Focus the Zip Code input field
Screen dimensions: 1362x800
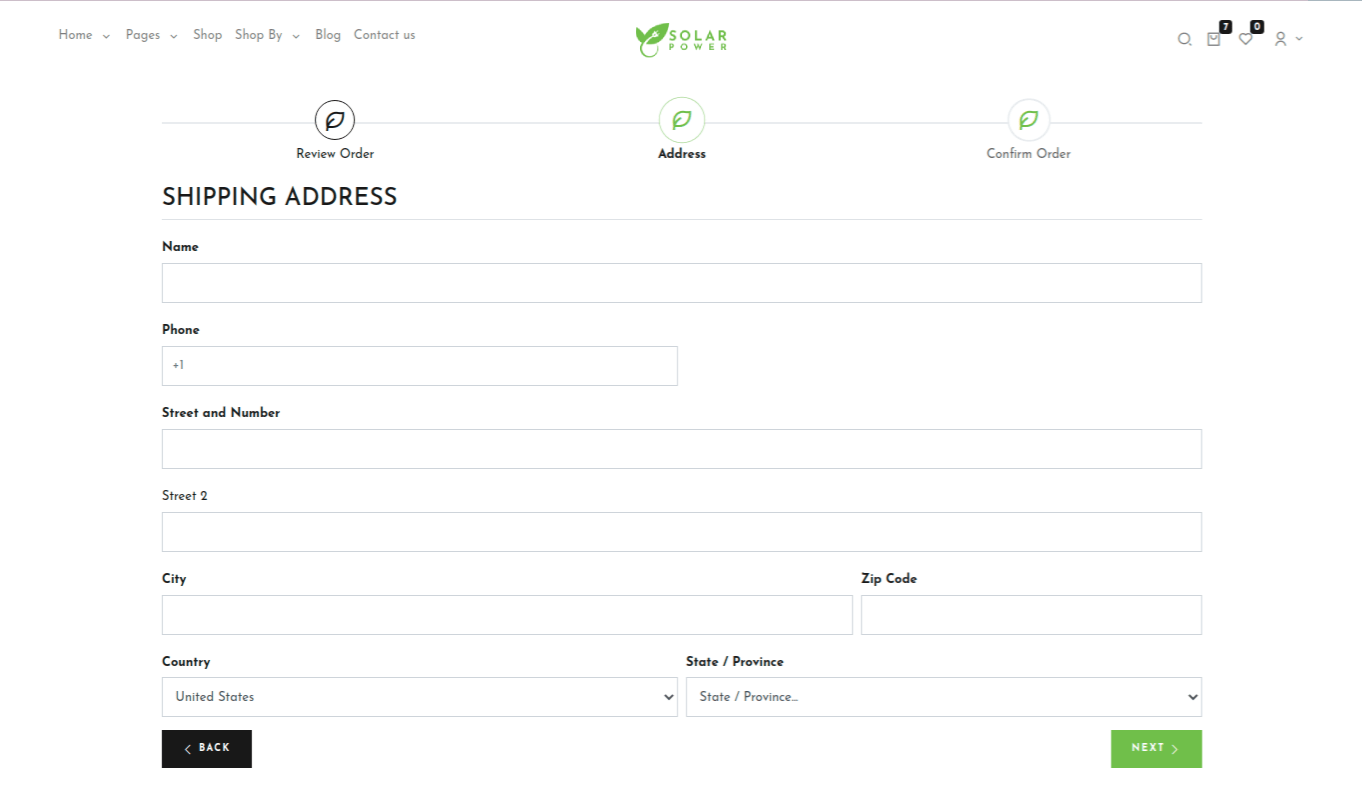1030,615
